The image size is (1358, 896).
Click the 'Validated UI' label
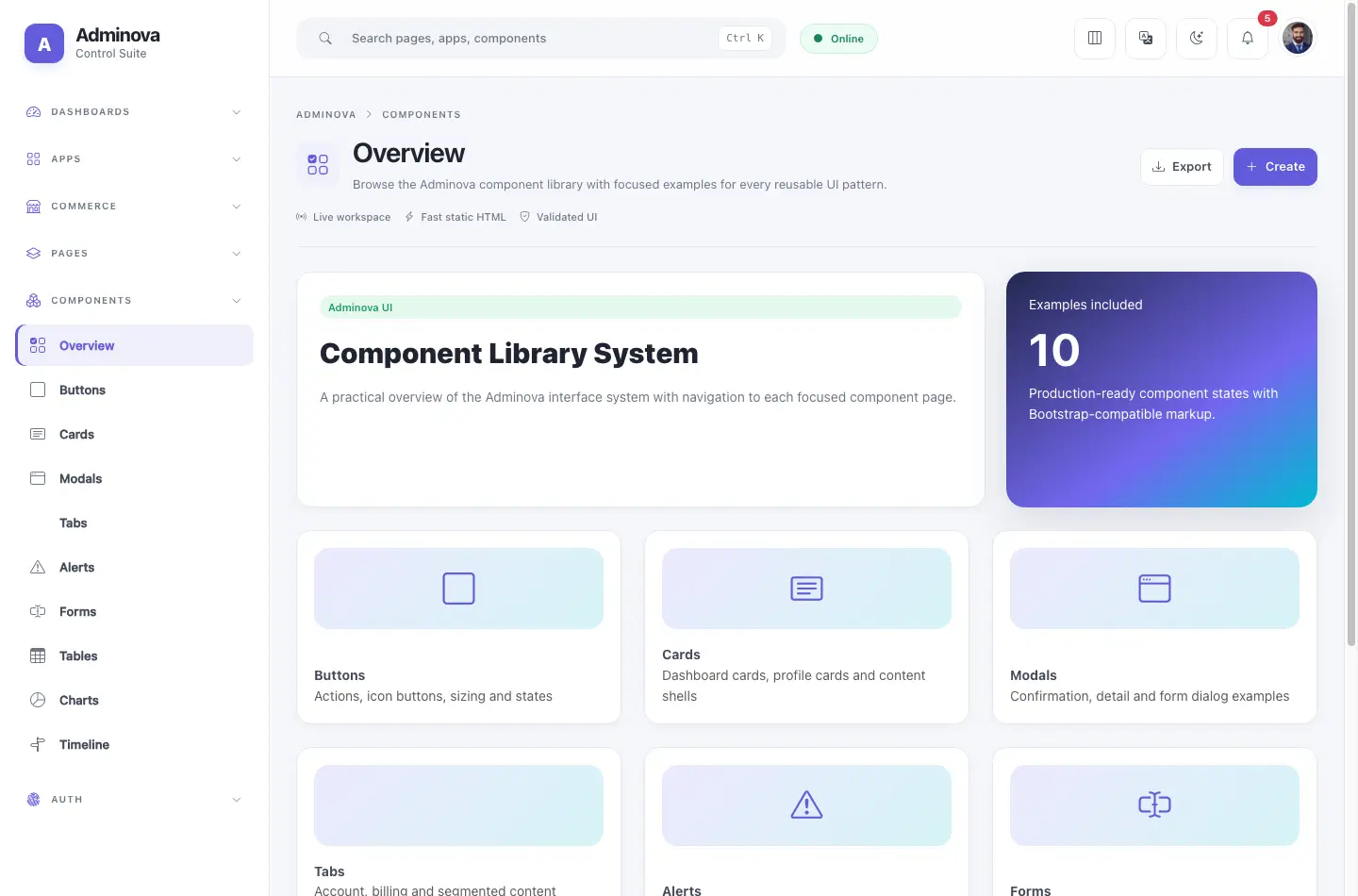click(x=558, y=217)
